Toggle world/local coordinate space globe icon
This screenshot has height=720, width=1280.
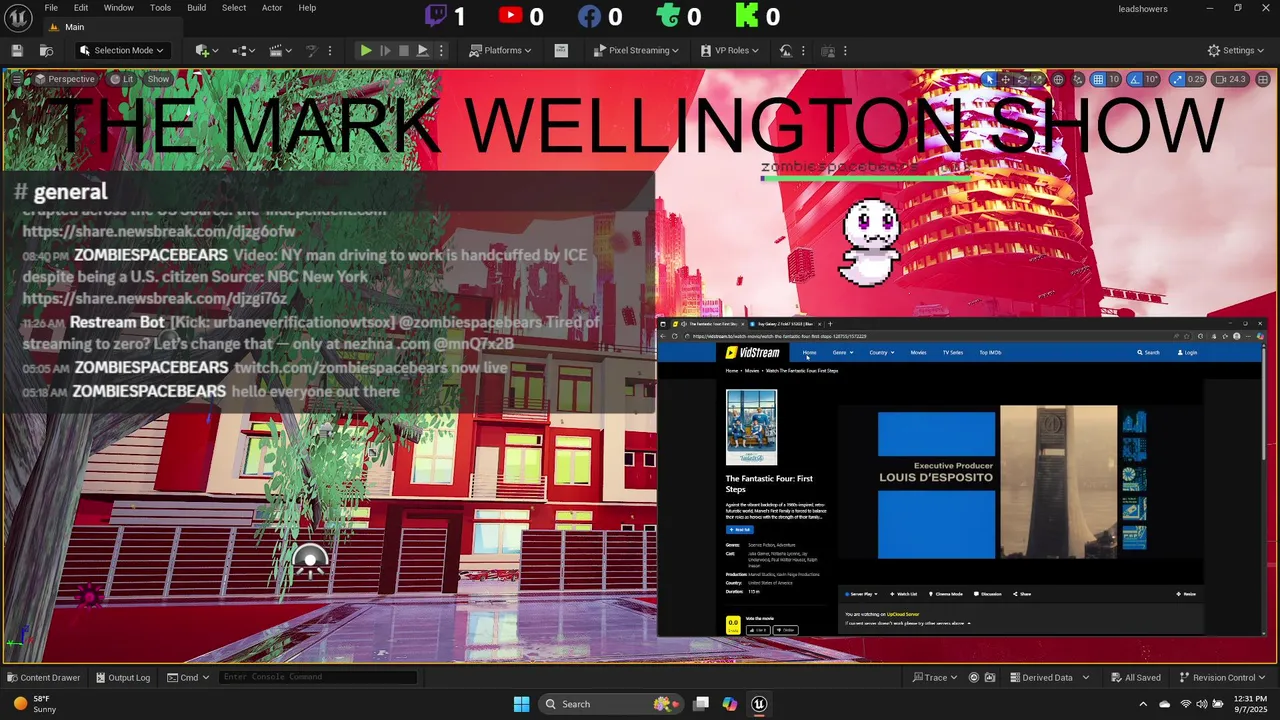1059,79
